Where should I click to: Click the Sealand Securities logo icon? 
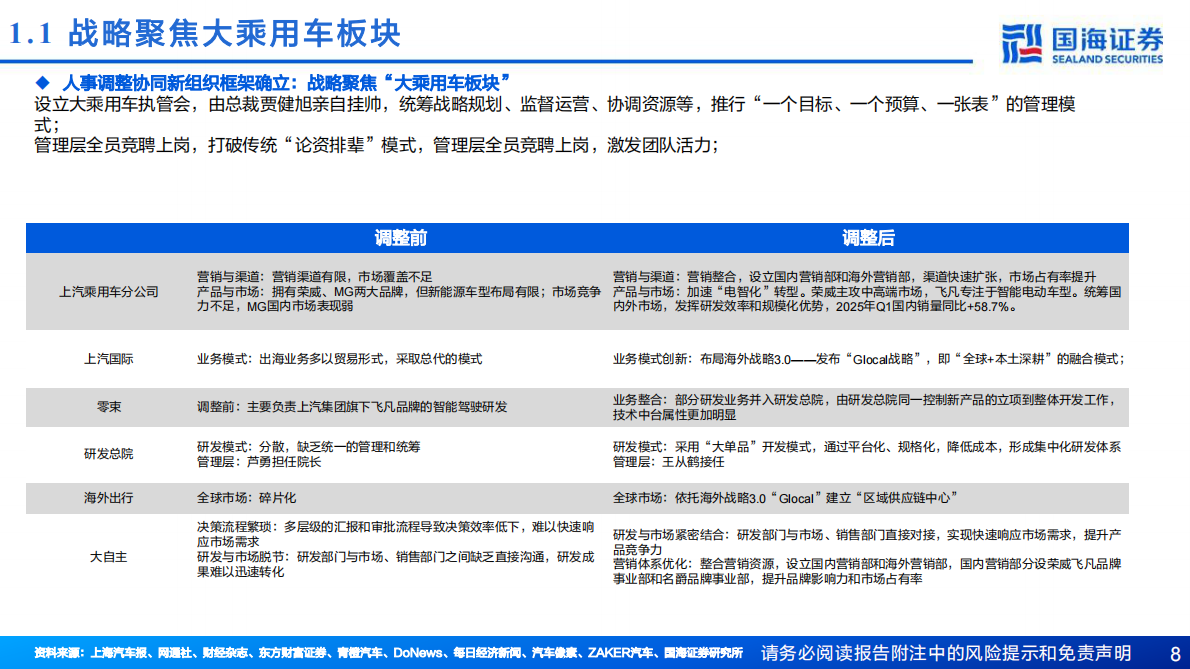click(1022, 38)
